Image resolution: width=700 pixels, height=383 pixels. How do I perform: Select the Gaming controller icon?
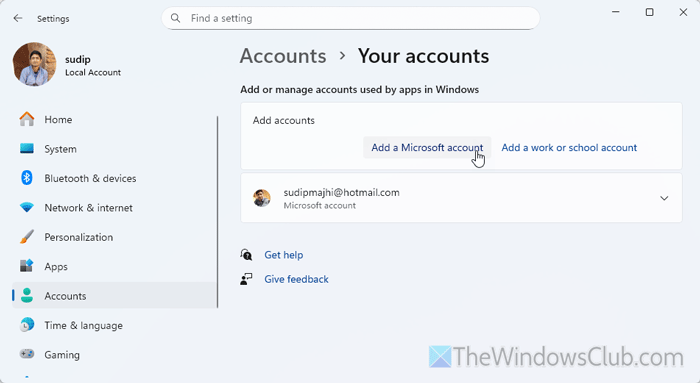coord(27,354)
